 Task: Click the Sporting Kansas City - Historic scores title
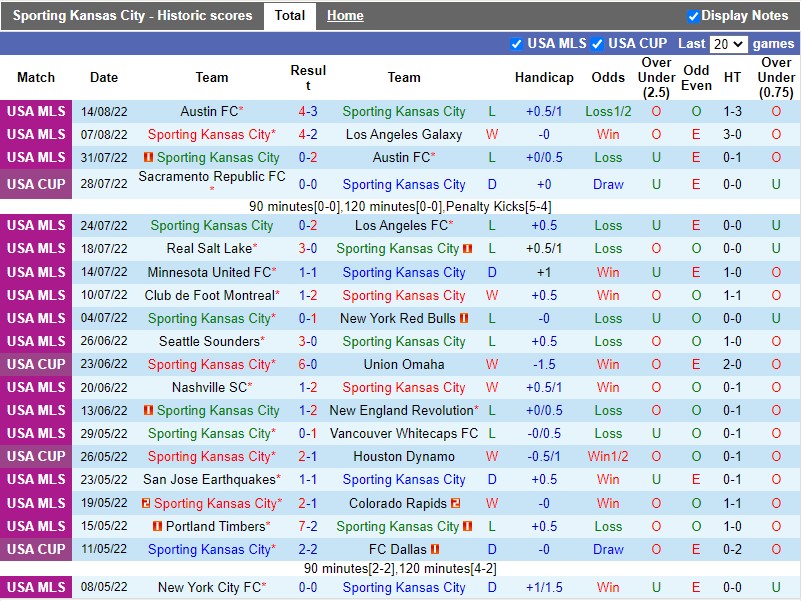[132, 16]
